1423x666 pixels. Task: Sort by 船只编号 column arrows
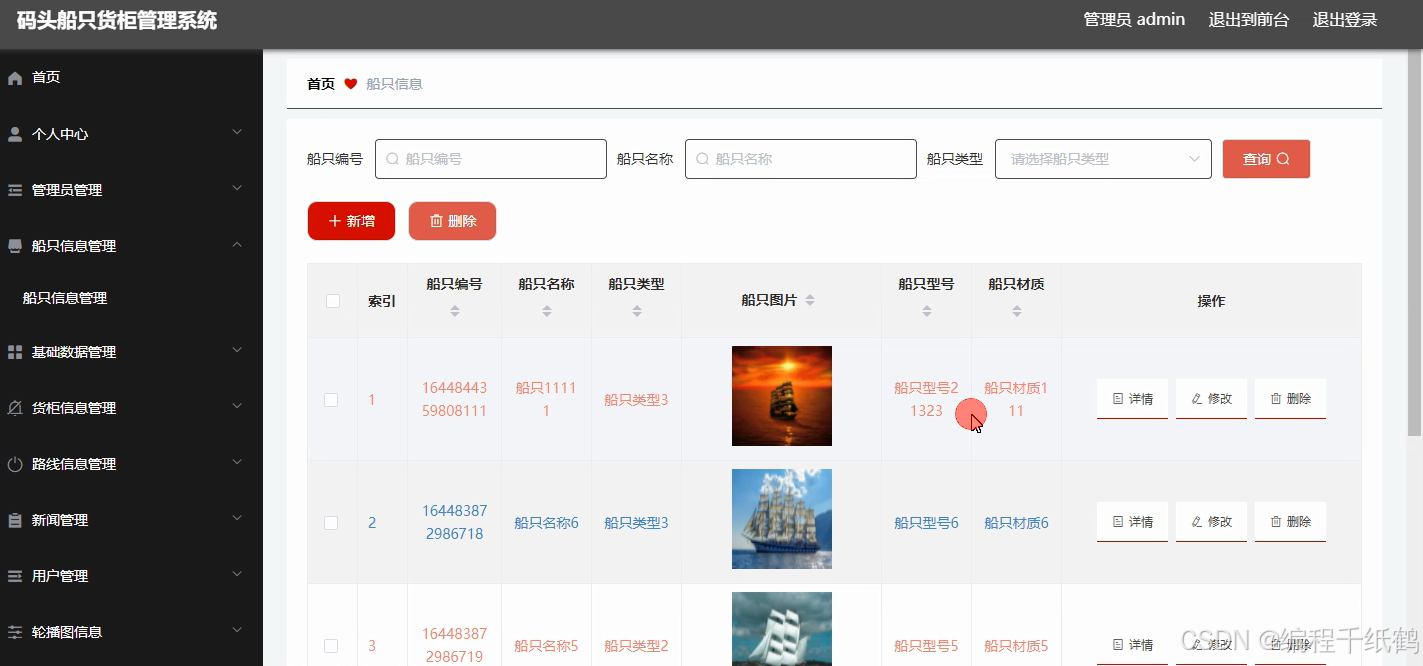455,311
